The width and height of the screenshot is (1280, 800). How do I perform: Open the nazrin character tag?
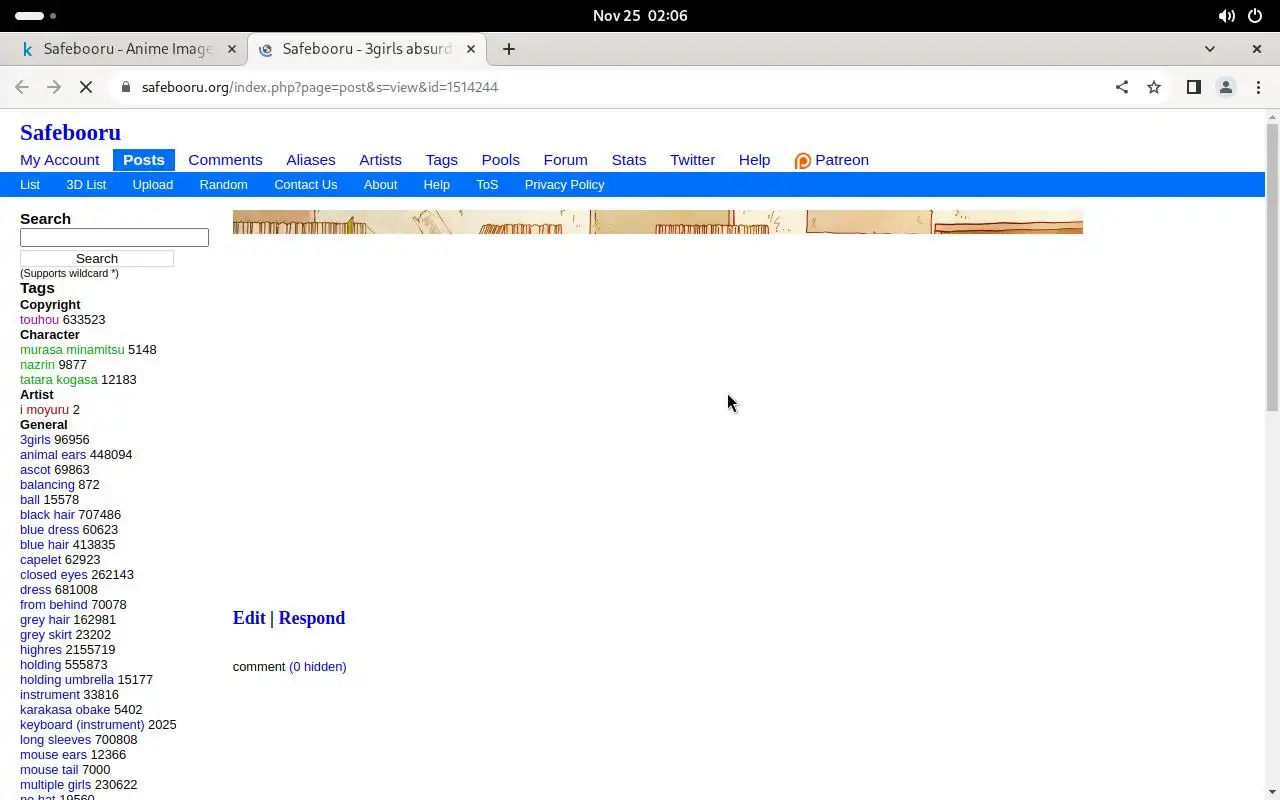click(37, 365)
